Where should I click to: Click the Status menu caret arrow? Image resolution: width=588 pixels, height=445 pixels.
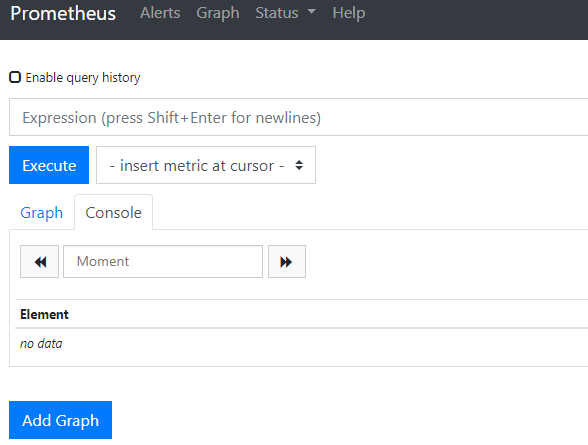click(311, 12)
